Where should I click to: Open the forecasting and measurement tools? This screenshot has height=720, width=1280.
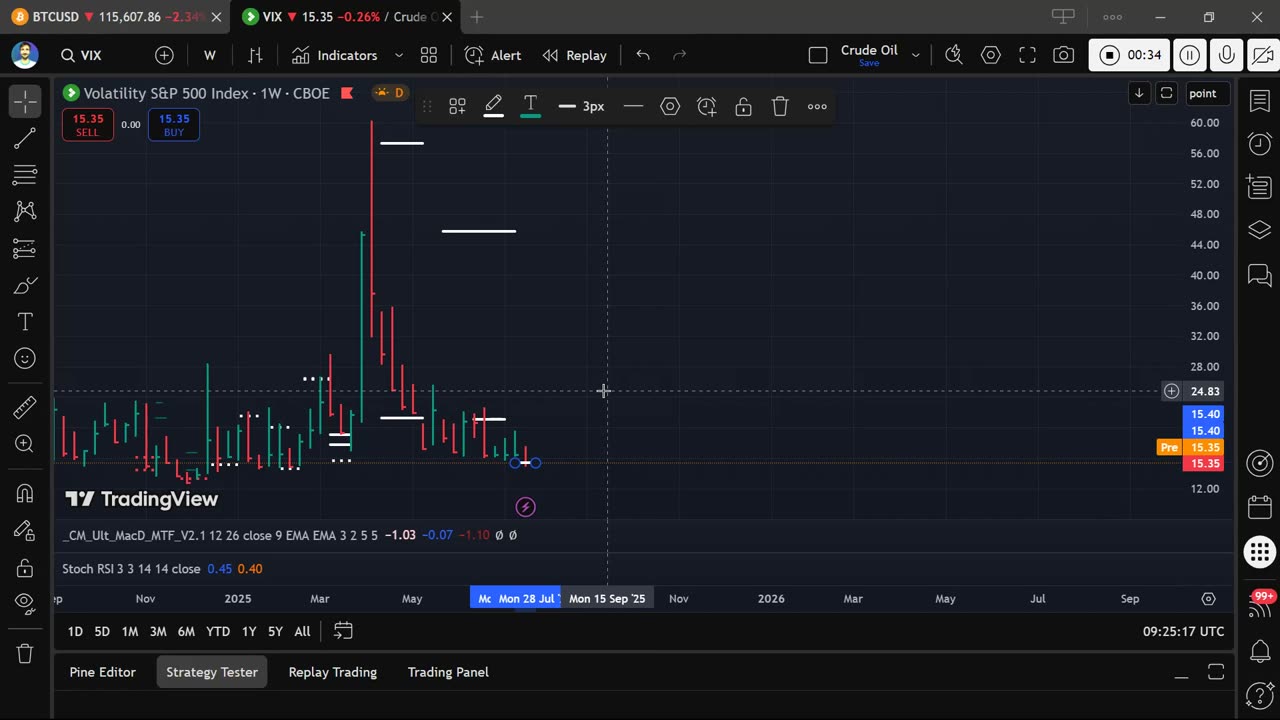pyautogui.click(x=25, y=248)
